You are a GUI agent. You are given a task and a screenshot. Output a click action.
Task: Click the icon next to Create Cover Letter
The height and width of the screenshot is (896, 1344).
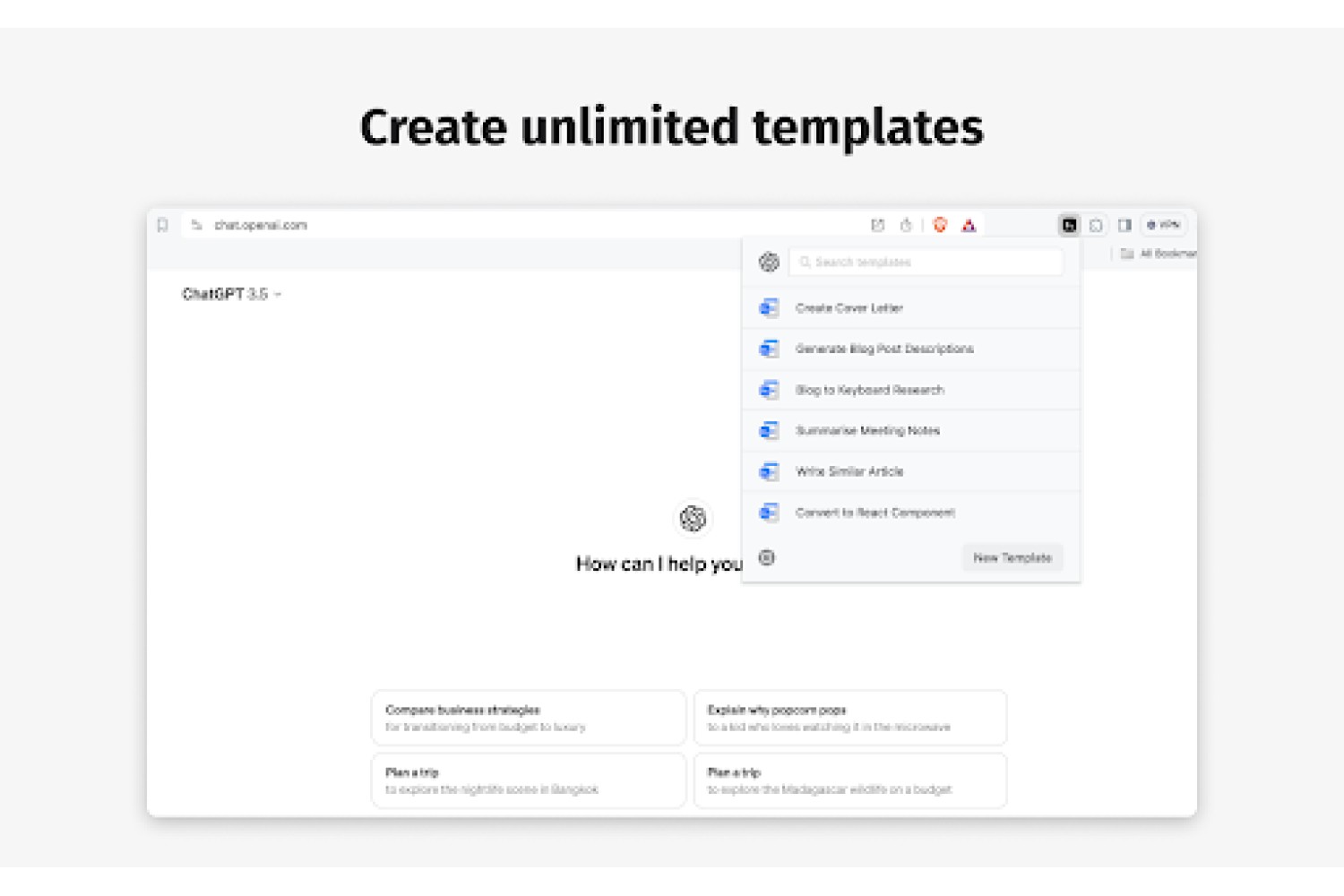click(x=769, y=308)
